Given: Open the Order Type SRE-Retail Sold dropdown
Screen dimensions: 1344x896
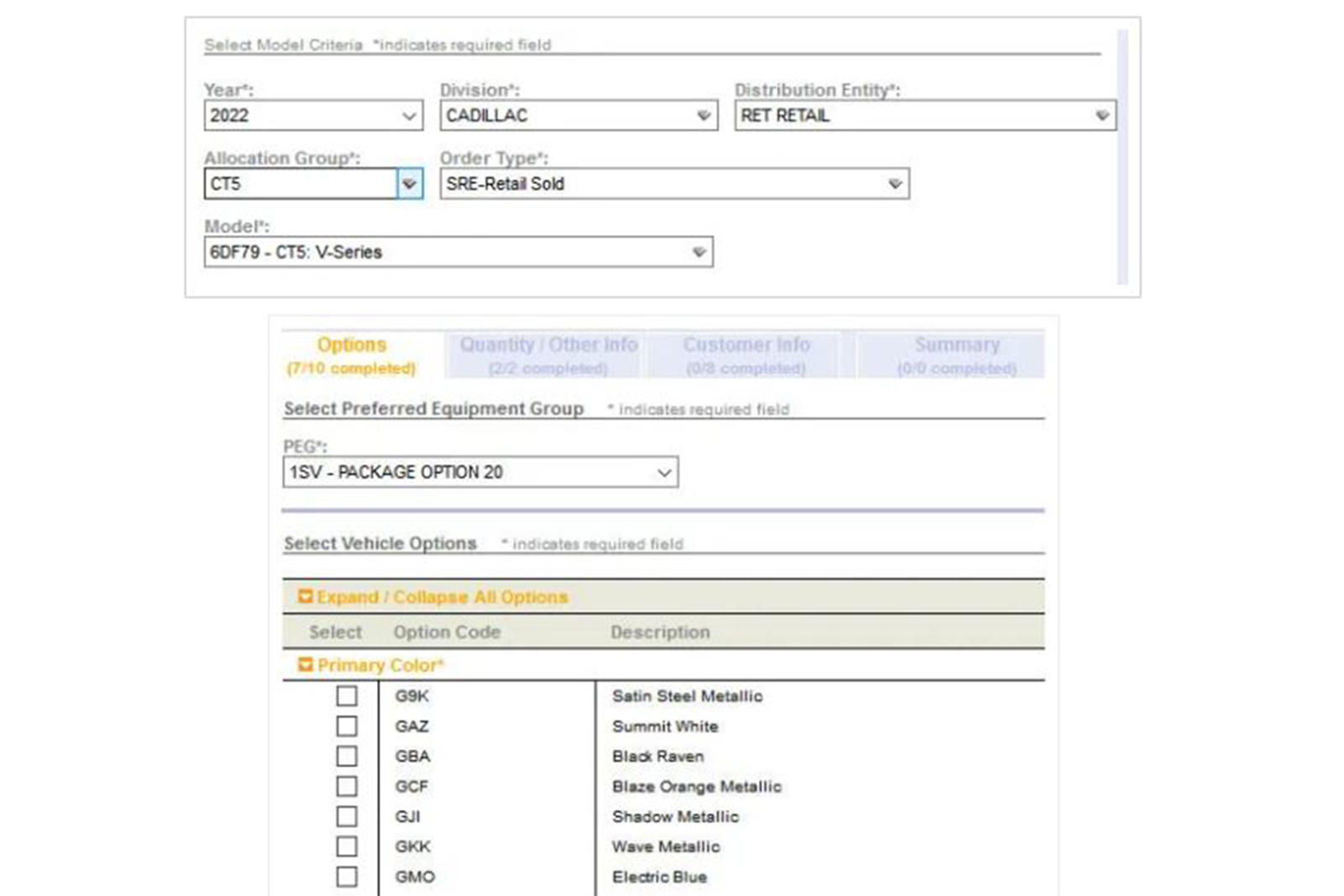Looking at the screenshot, I should (675, 184).
